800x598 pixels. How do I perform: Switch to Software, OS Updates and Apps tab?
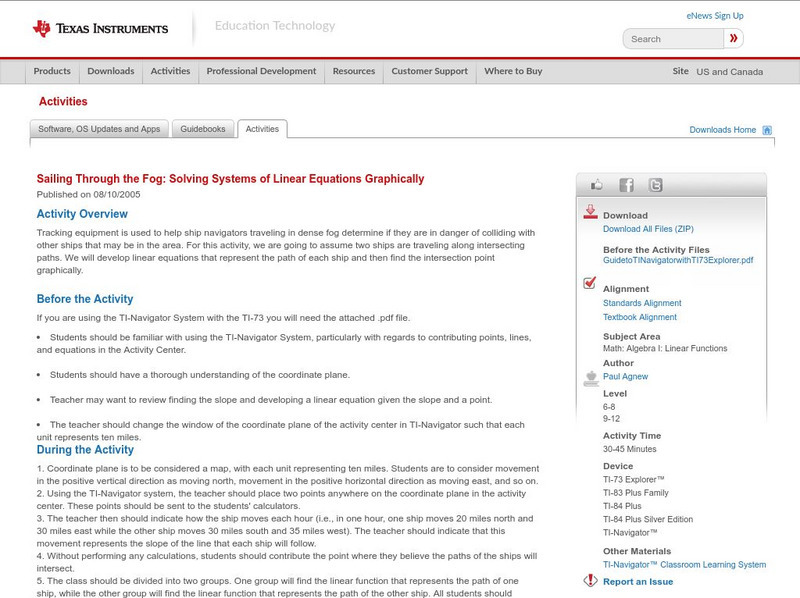(99, 129)
